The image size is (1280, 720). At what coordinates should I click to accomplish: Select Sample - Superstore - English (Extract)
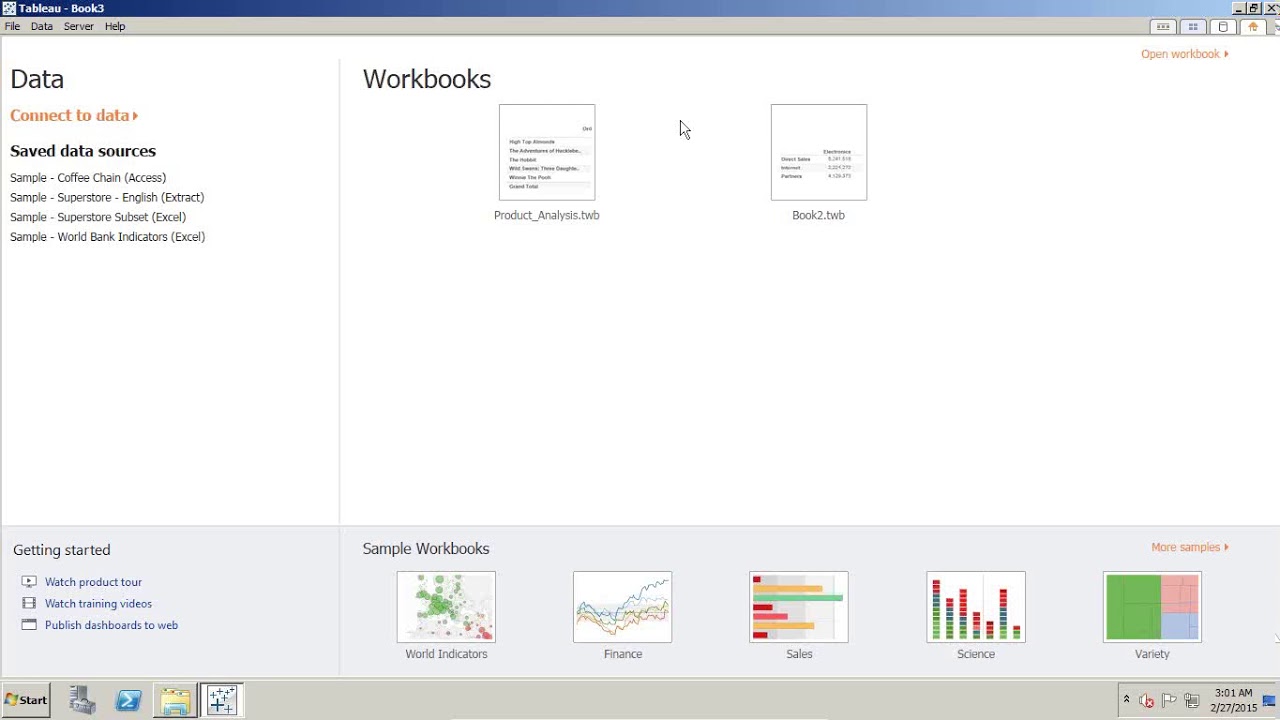[107, 198]
